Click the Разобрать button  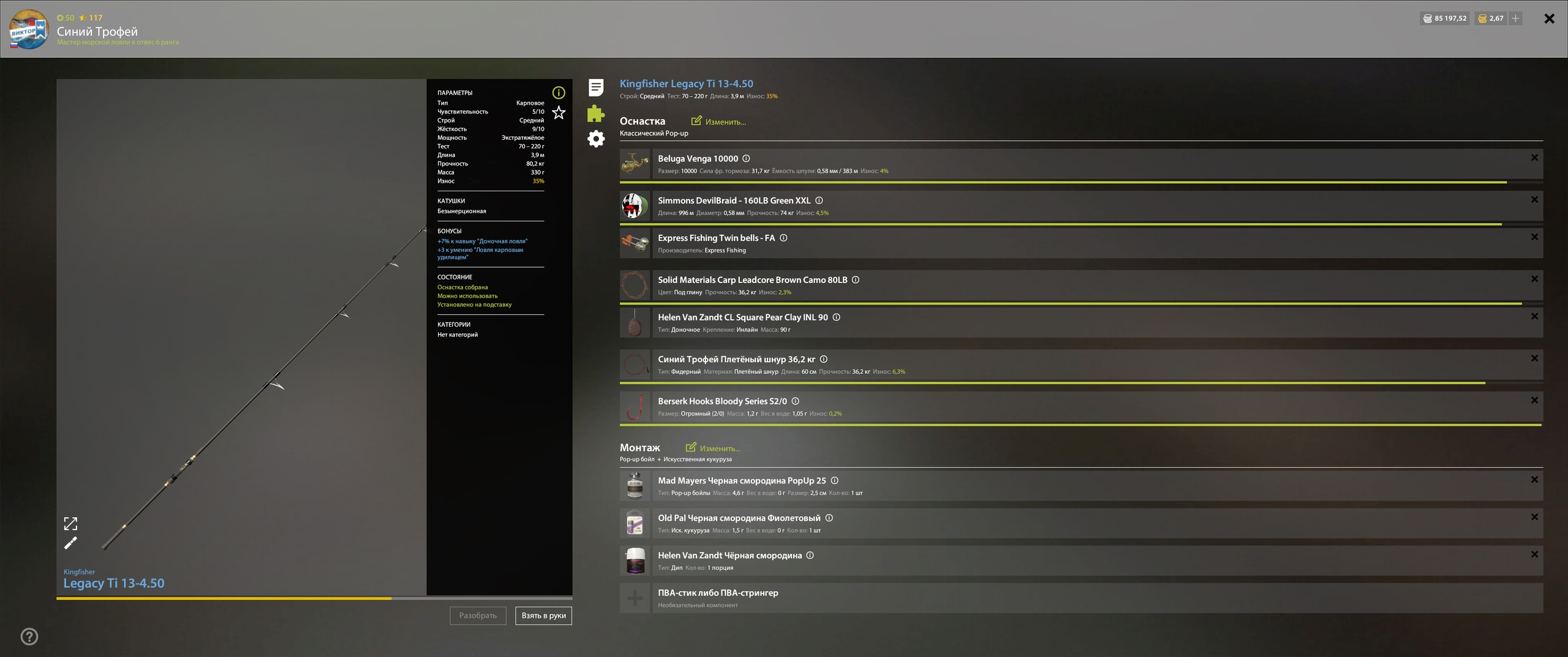point(478,615)
